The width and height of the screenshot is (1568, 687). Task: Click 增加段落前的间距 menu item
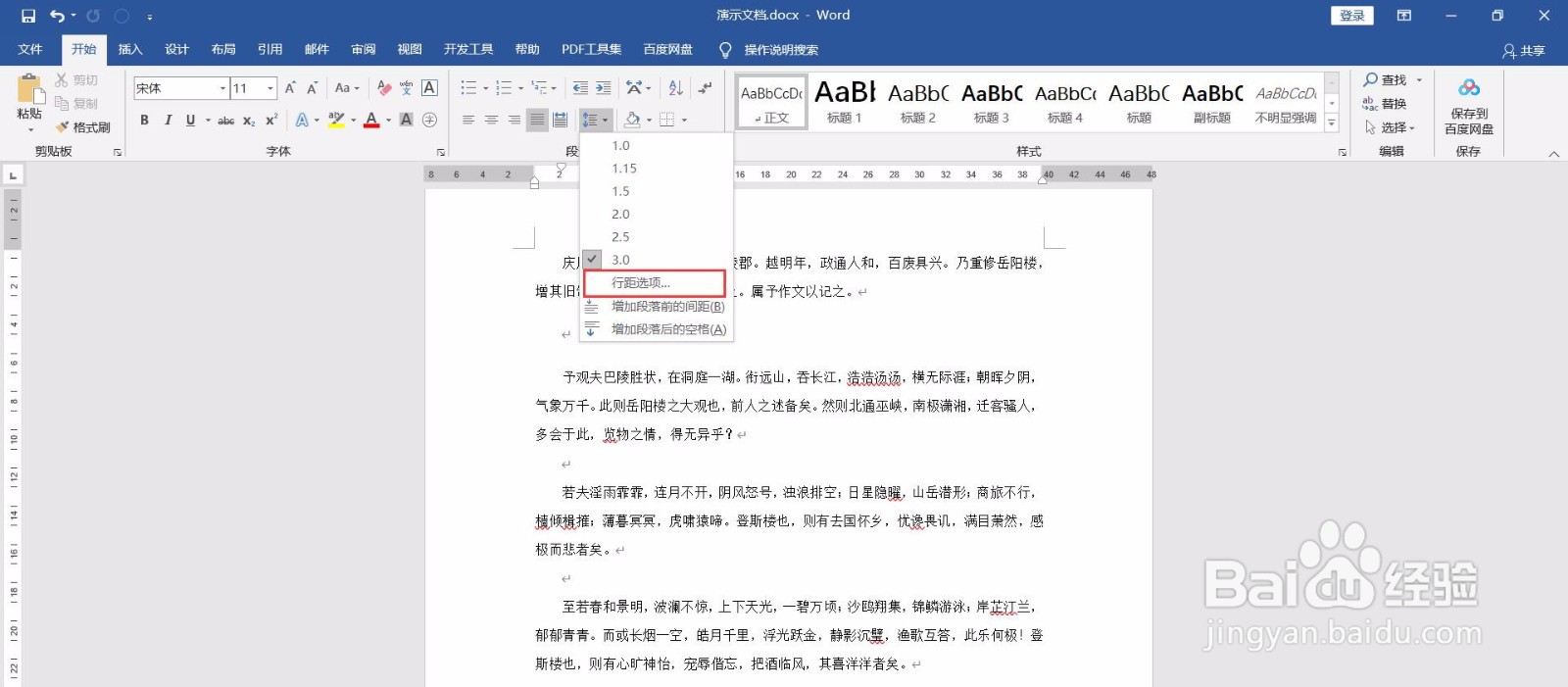[657, 306]
